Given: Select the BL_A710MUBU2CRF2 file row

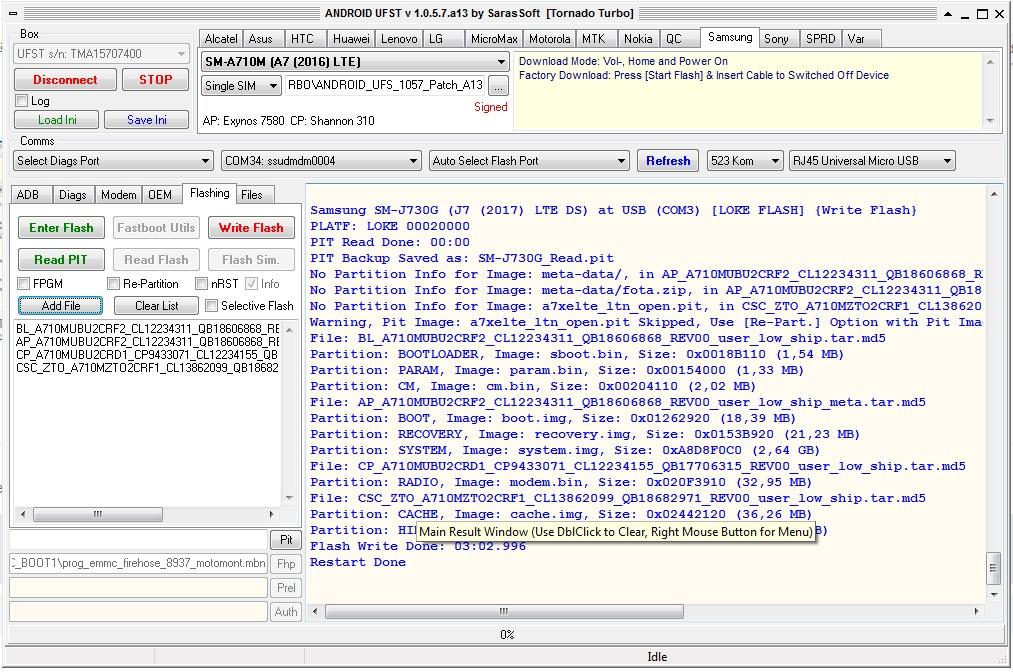Looking at the screenshot, I should pyautogui.click(x=148, y=329).
